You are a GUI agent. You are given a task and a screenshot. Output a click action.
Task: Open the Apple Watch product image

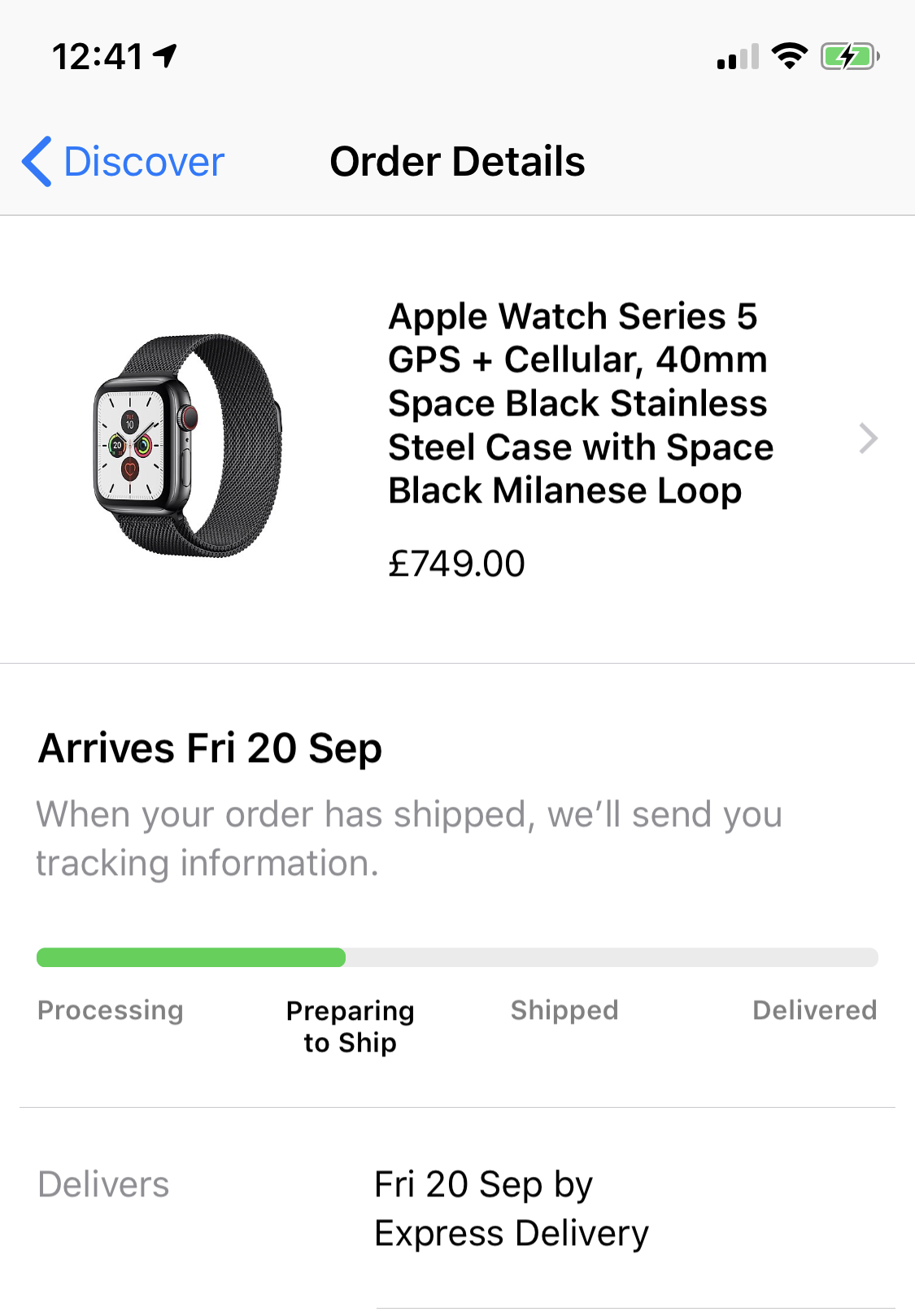[188, 446]
